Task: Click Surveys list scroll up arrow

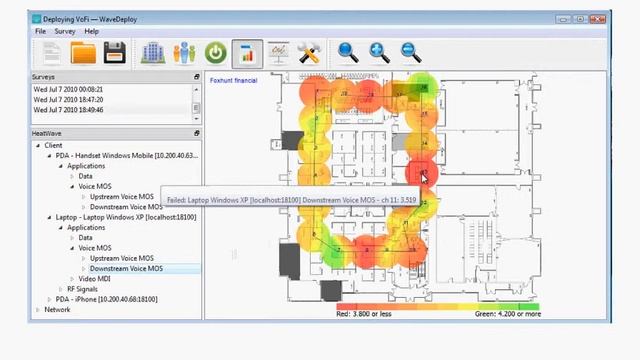Action: coord(196,89)
